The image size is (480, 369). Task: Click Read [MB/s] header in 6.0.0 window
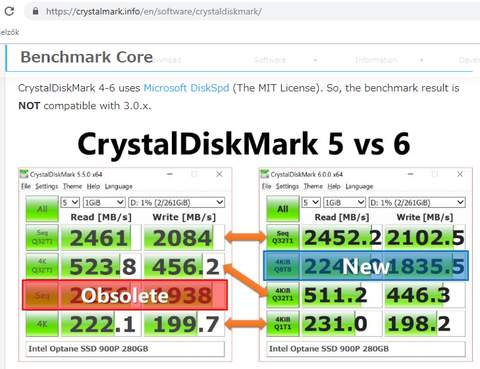[x=342, y=217]
